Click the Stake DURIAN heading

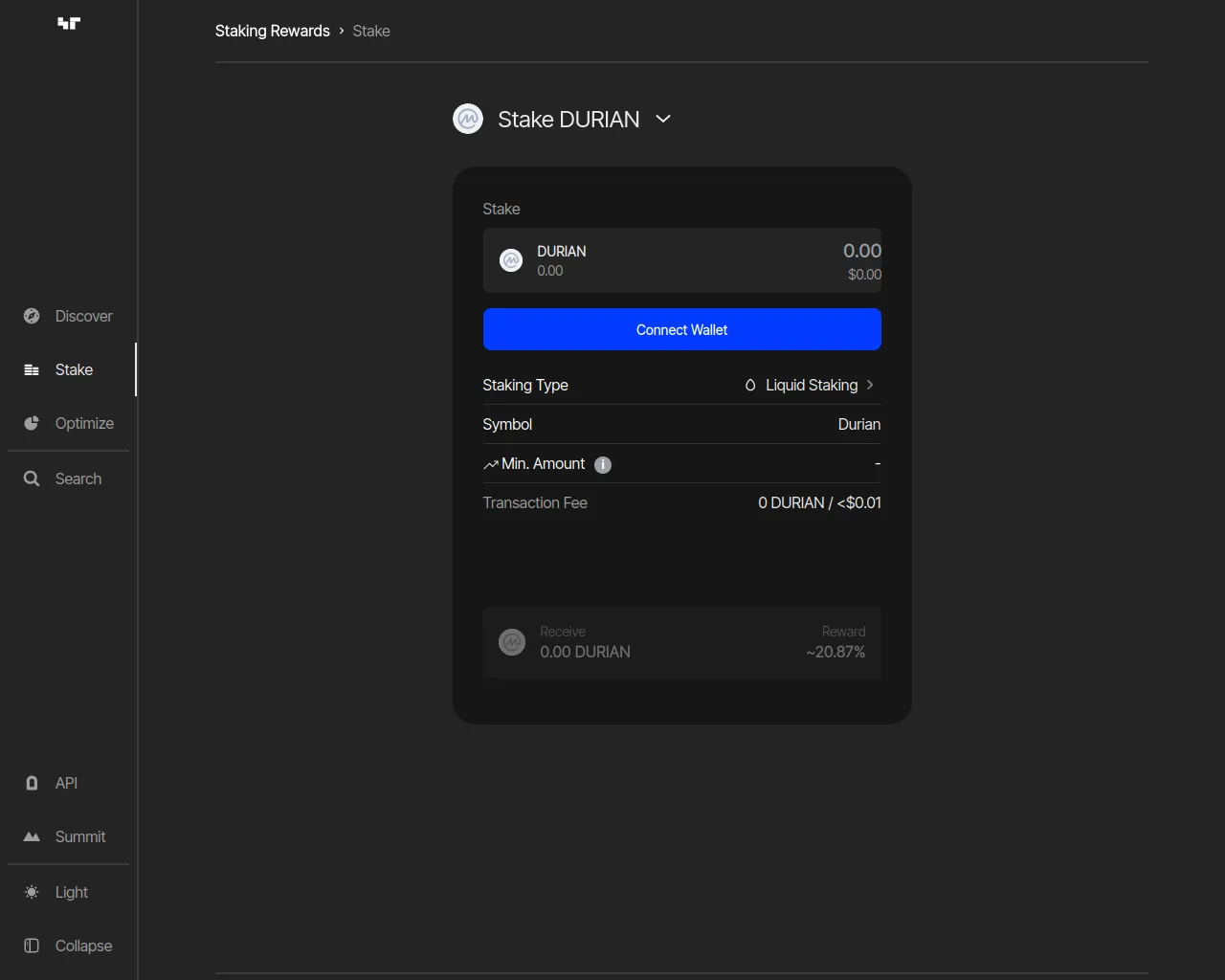(x=568, y=119)
